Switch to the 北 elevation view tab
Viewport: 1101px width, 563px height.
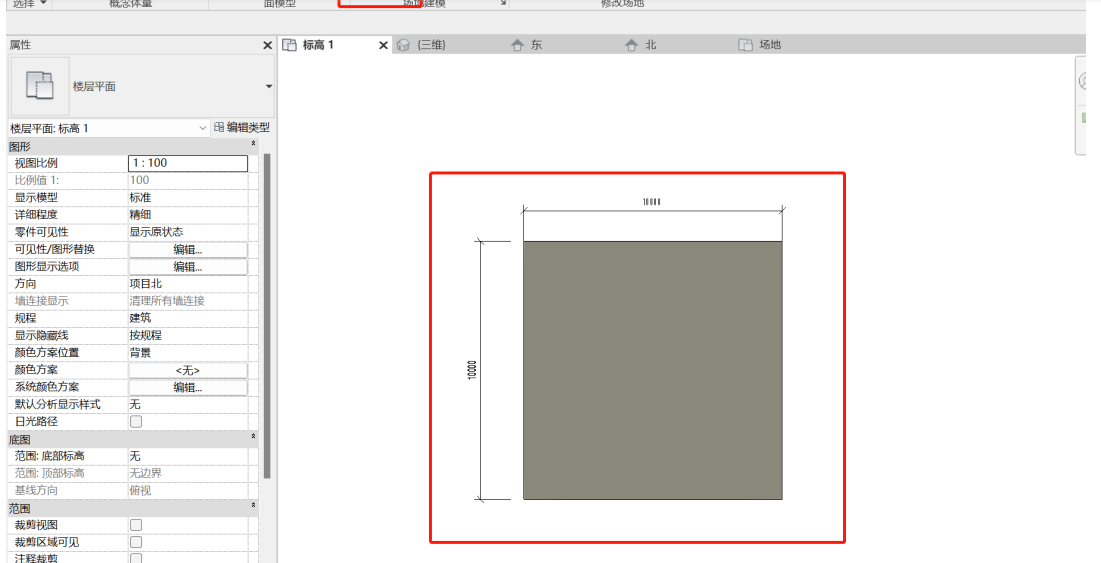(651, 45)
